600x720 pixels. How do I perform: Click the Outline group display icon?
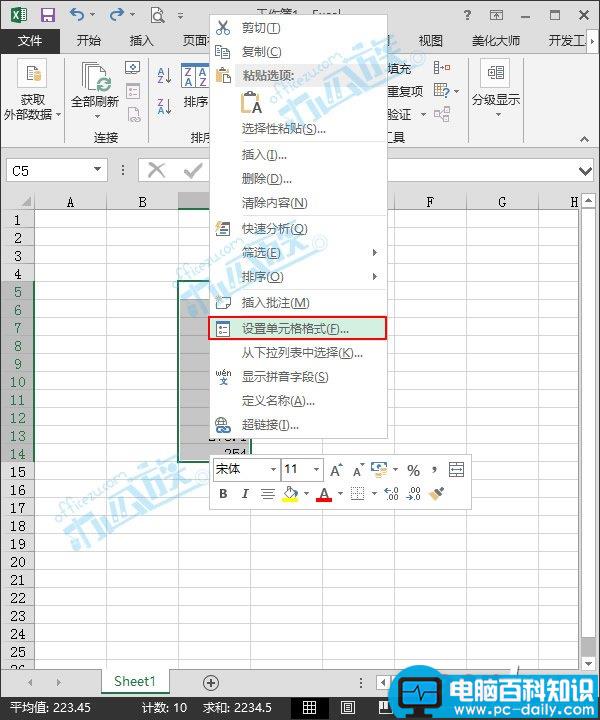tap(495, 73)
